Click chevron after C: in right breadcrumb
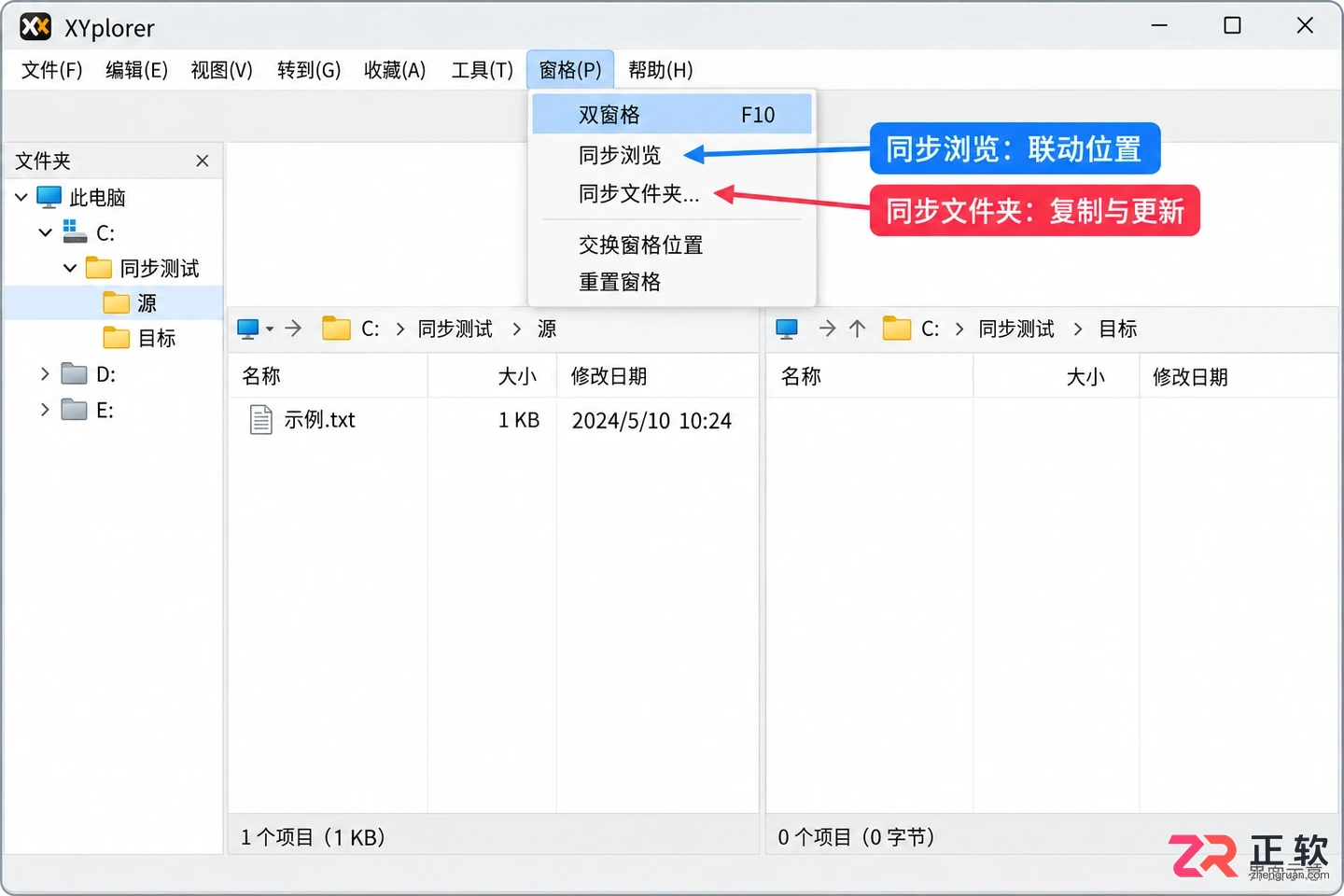The width and height of the screenshot is (1344, 896). [959, 329]
